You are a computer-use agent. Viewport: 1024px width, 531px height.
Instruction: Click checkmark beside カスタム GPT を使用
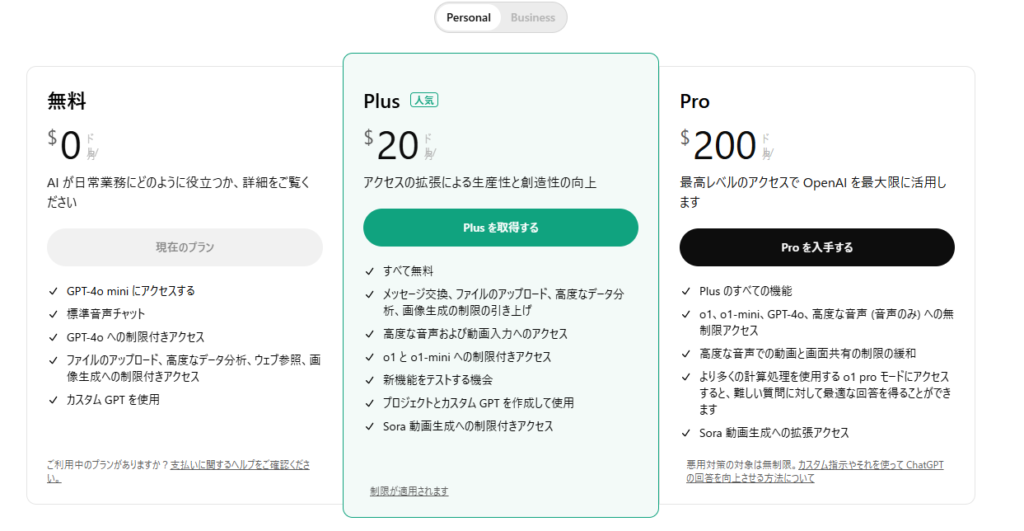(x=53, y=400)
